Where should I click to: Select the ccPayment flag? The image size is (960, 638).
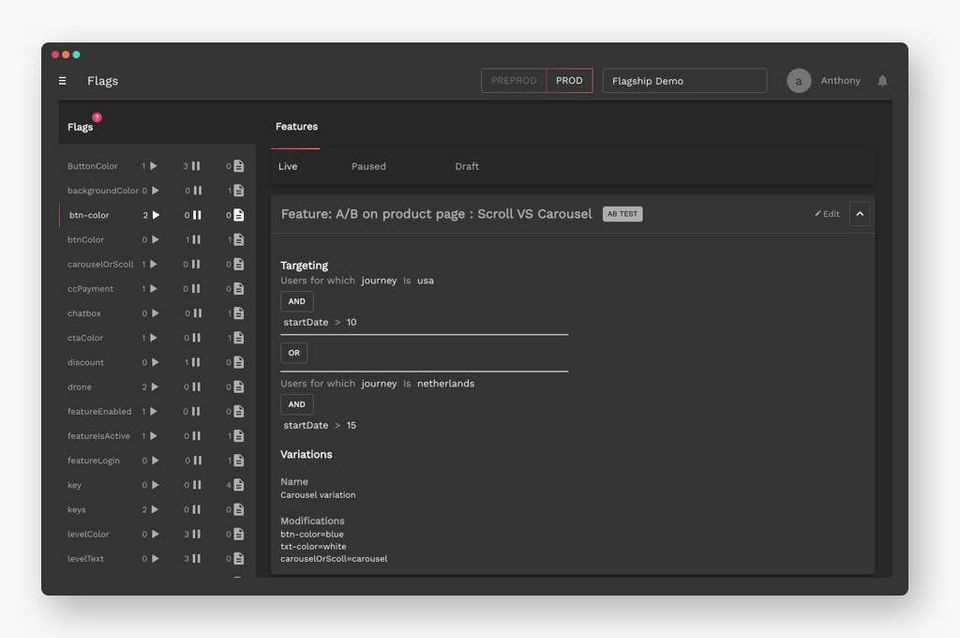[x=91, y=288]
